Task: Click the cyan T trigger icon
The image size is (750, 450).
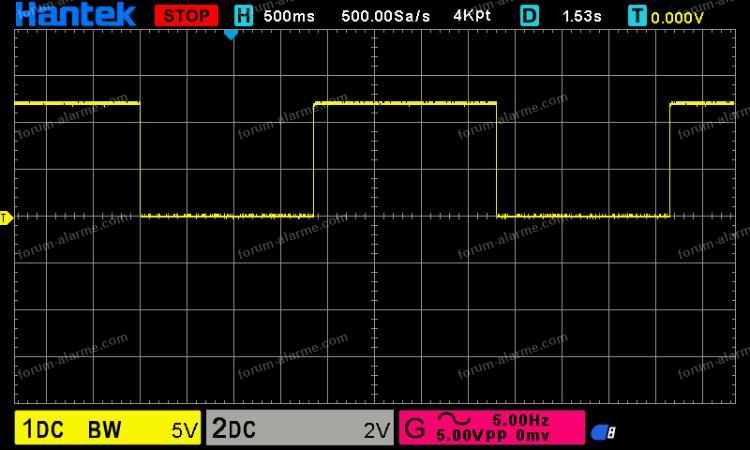Action: pyautogui.click(x=636, y=16)
